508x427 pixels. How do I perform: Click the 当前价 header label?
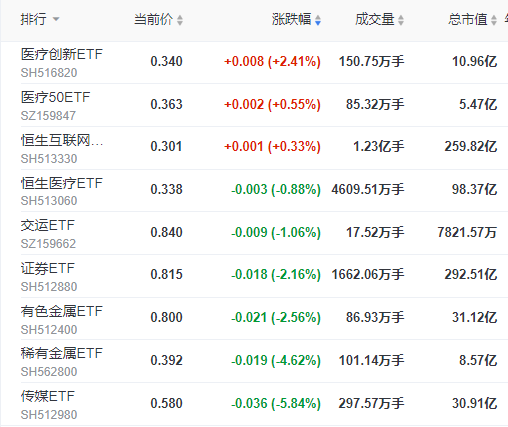(x=153, y=19)
